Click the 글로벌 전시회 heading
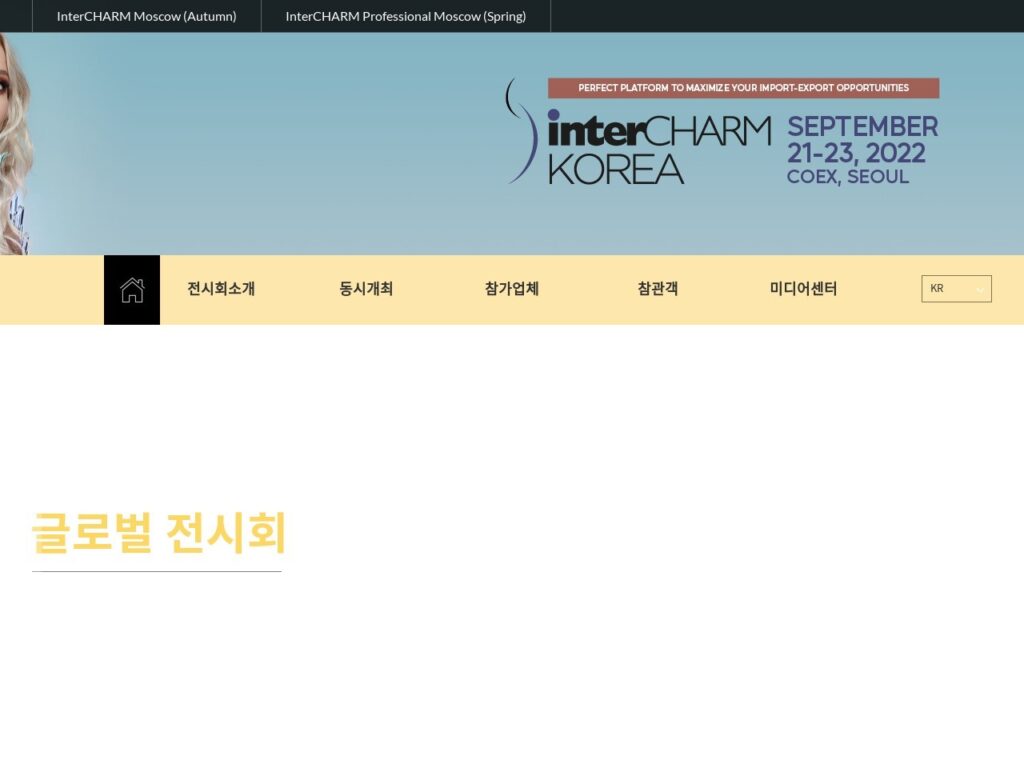Image resolution: width=1024 pixels, height=768 pixels. (159, 533)
